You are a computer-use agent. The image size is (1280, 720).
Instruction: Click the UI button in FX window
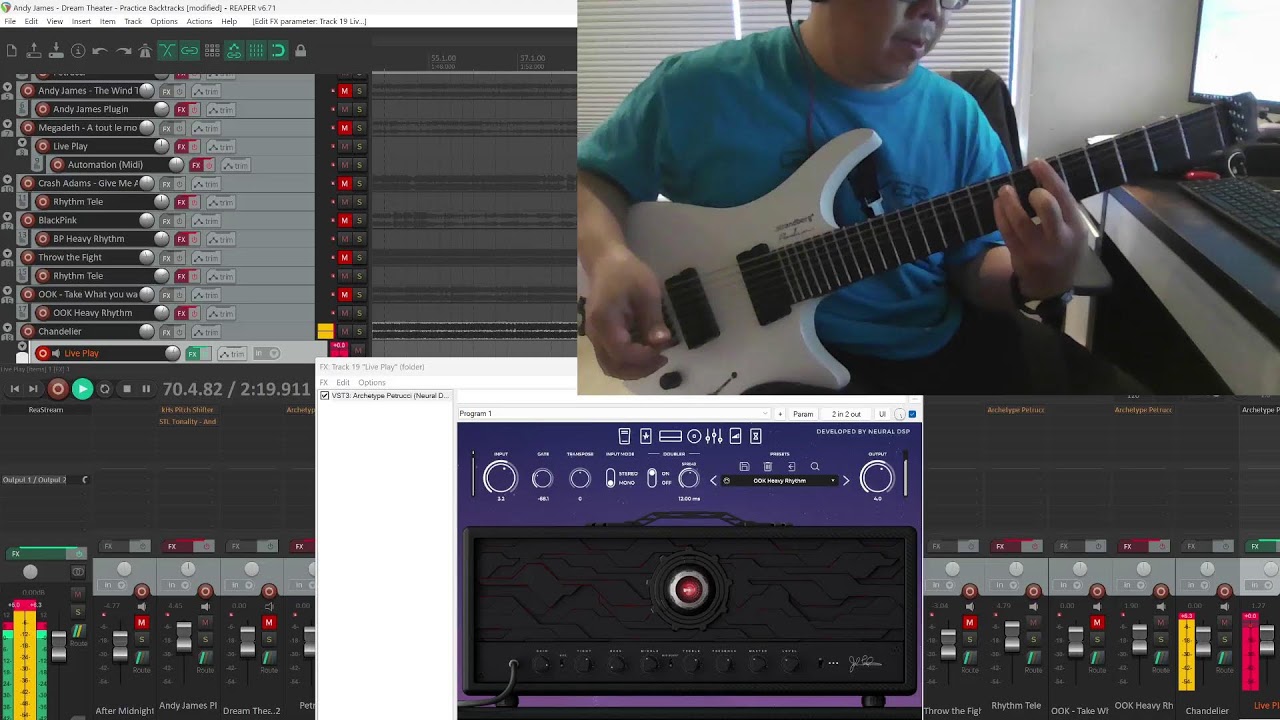click(882, 414)
